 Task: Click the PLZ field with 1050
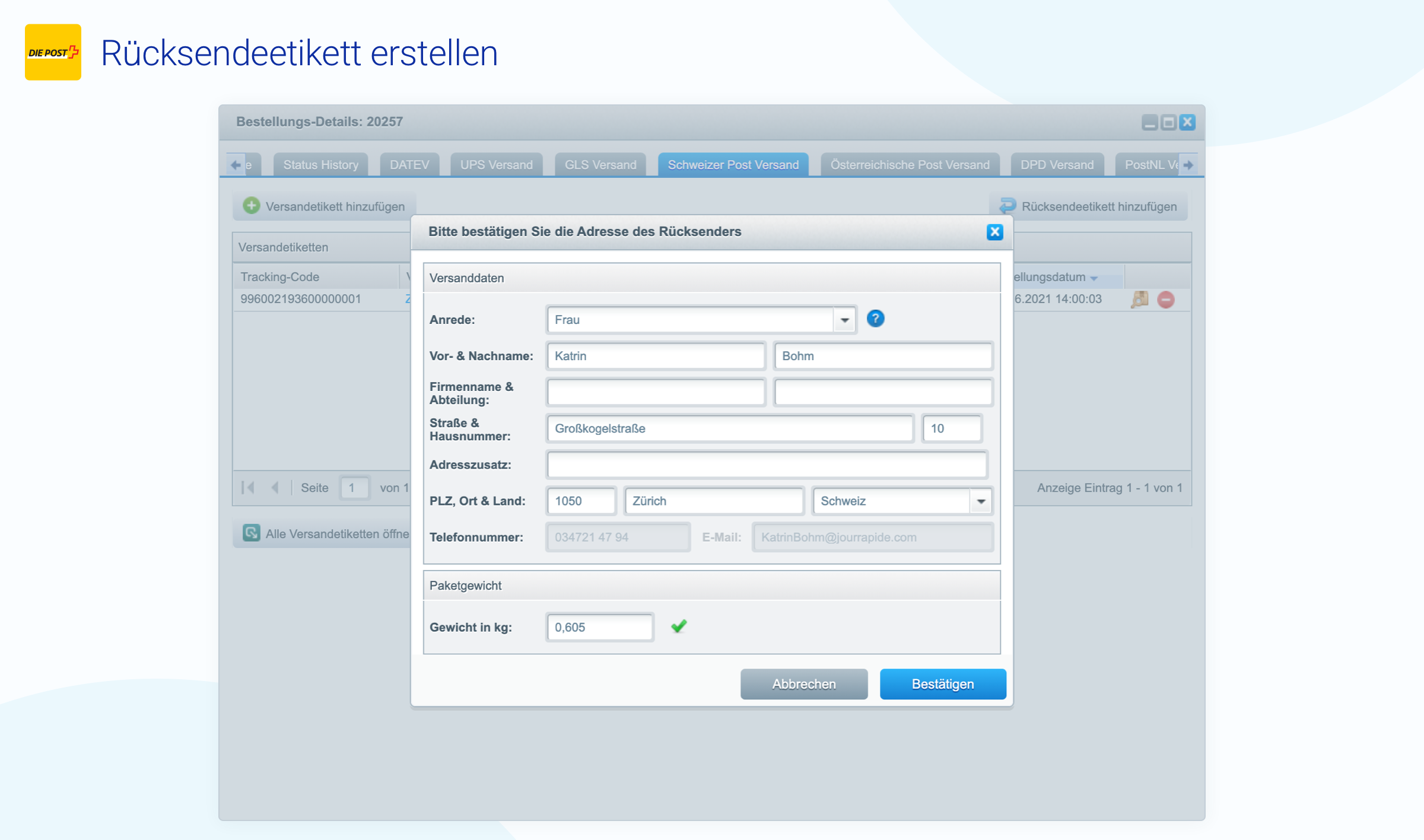click(x=581, y=501)
